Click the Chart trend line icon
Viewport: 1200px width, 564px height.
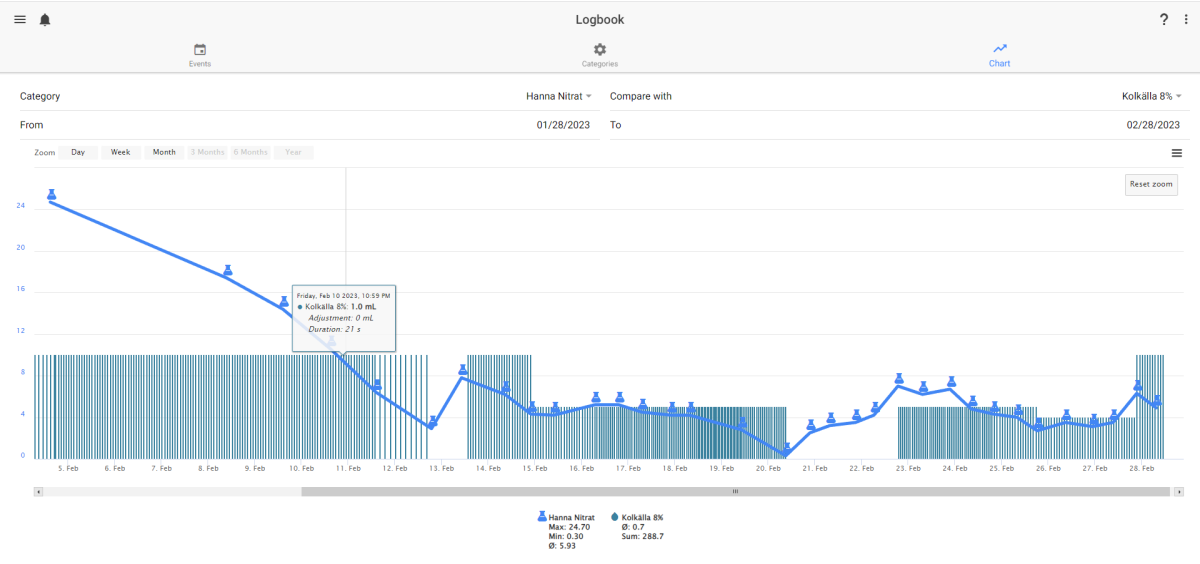click(1000, 48)
